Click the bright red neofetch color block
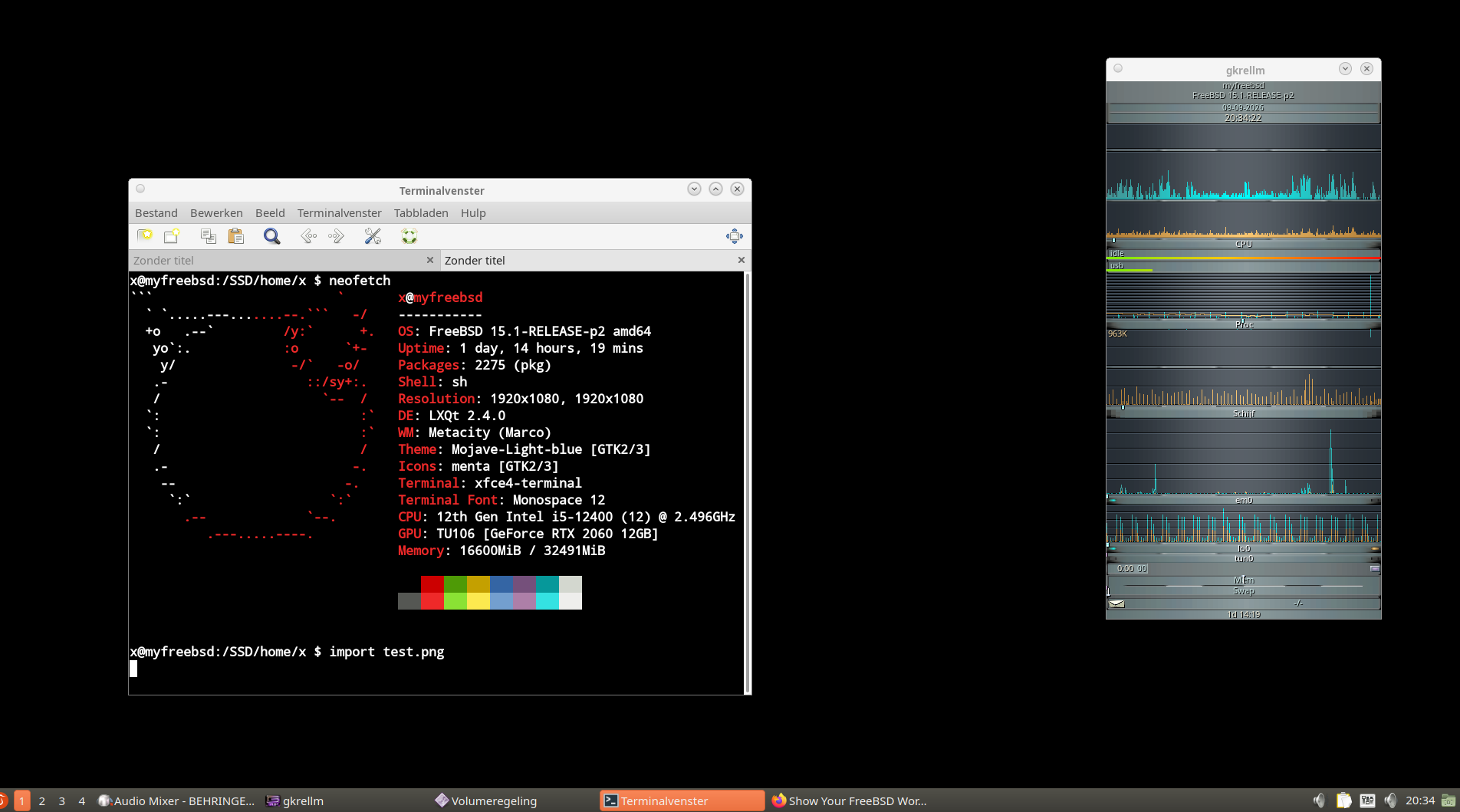 (x=432, y=601)
